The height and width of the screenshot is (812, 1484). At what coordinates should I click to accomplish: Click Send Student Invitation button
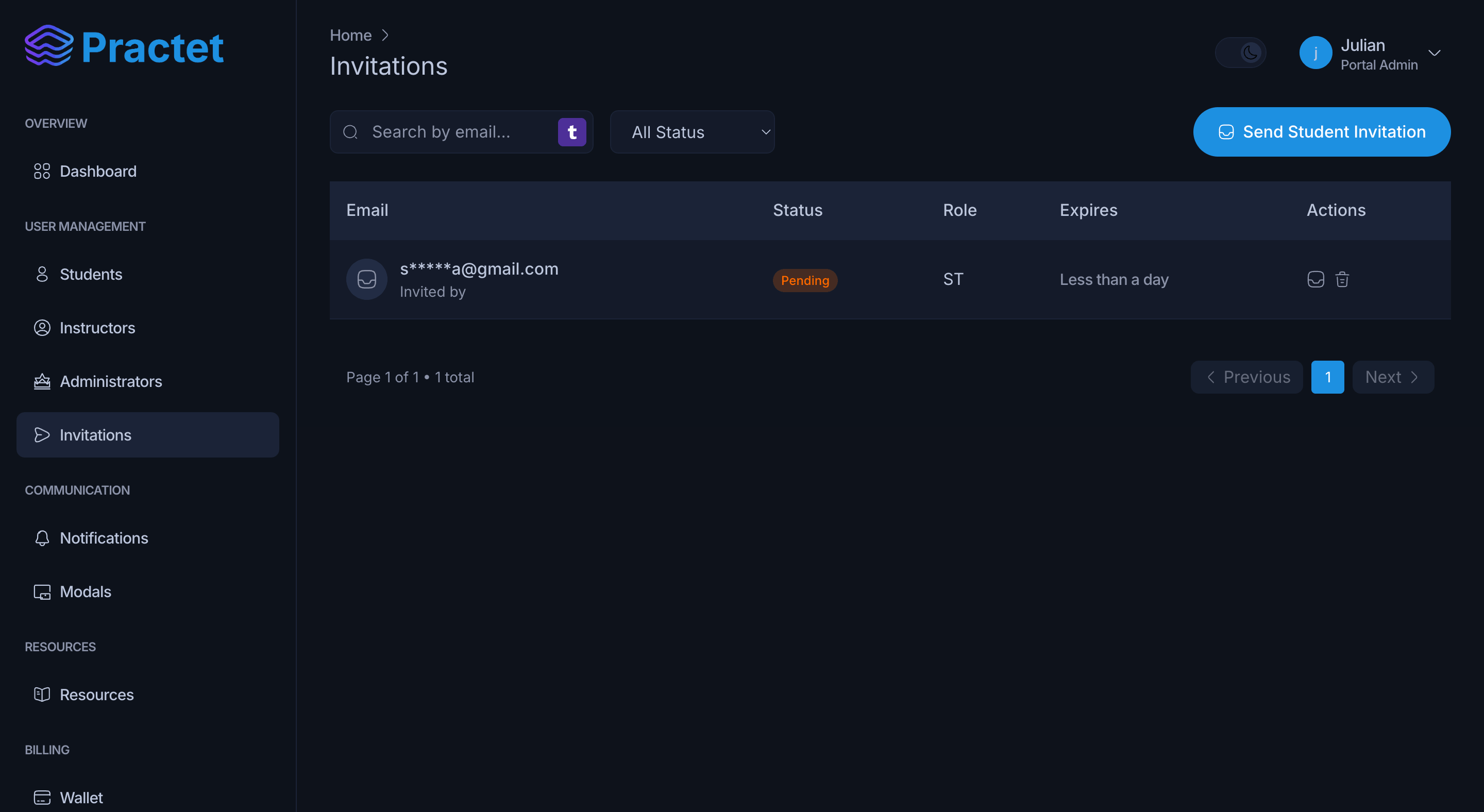tap(1322, 132)
